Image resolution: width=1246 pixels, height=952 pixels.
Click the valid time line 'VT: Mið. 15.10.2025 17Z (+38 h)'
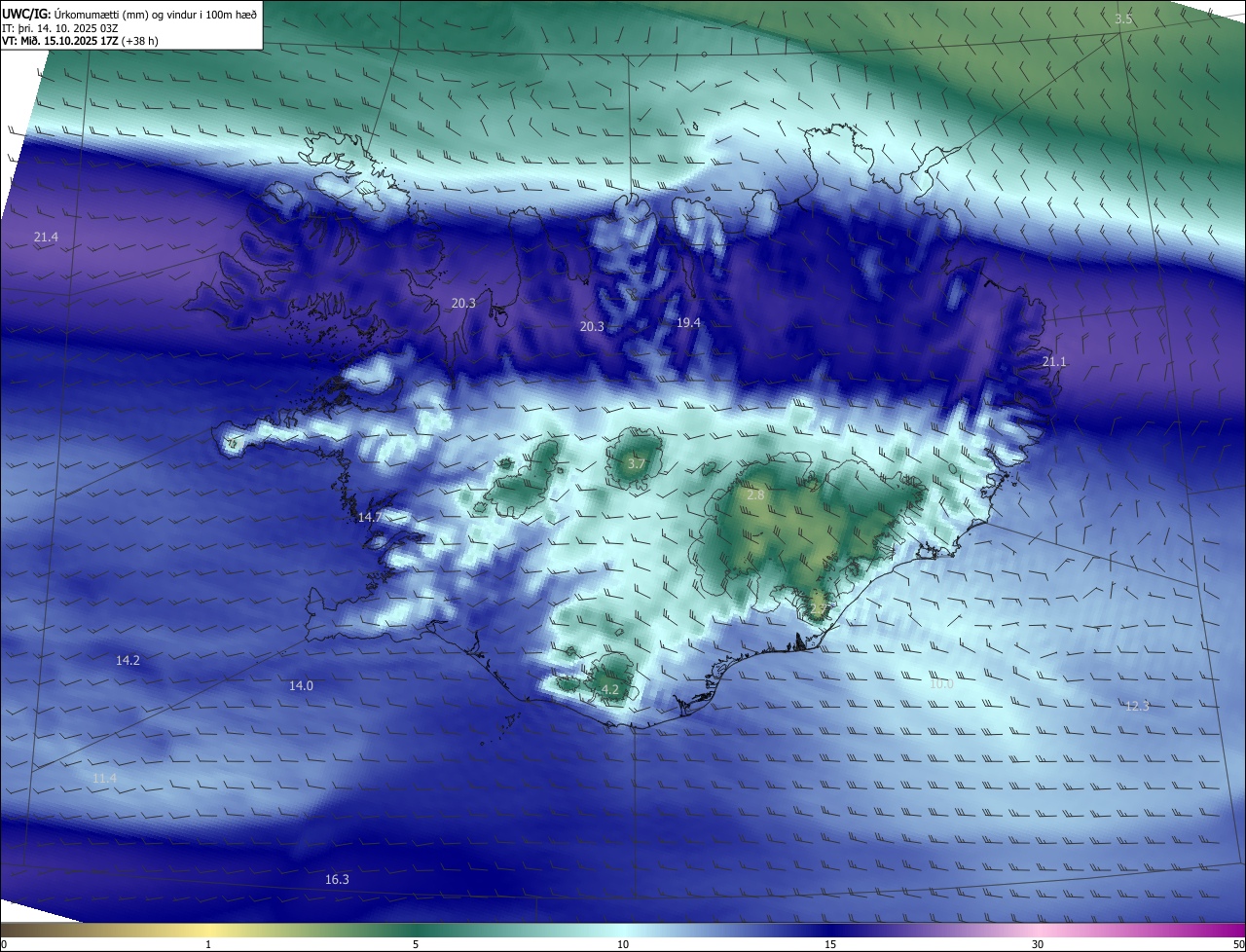point(81,41)
